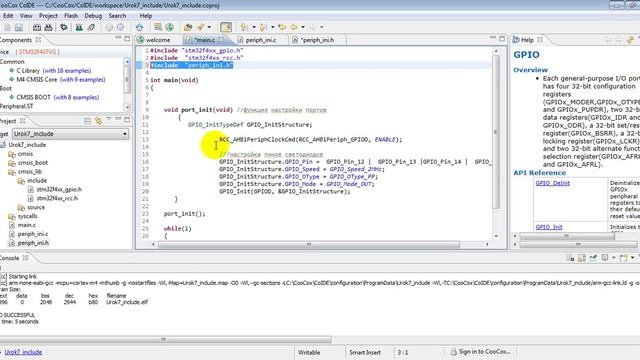Switch to the periph_ini.h editor tab
640x360 pixels.
(x=313, y=40)
